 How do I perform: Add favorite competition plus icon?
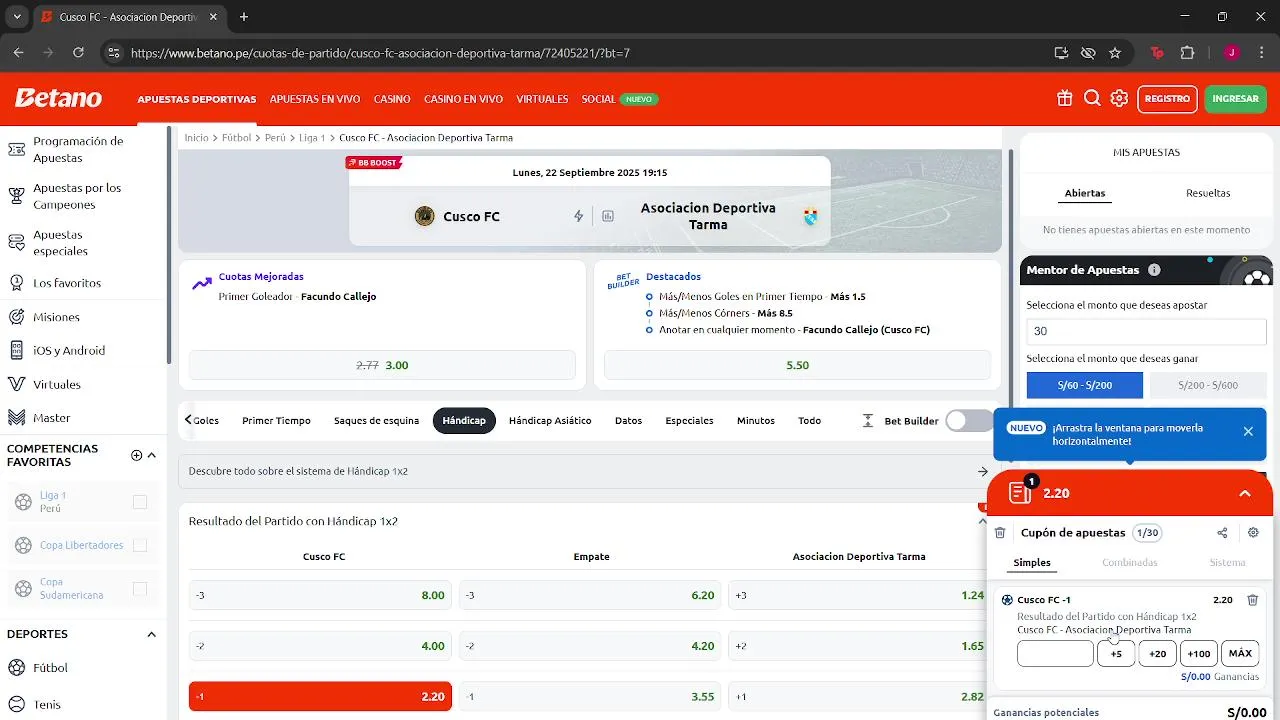[137, 455]
